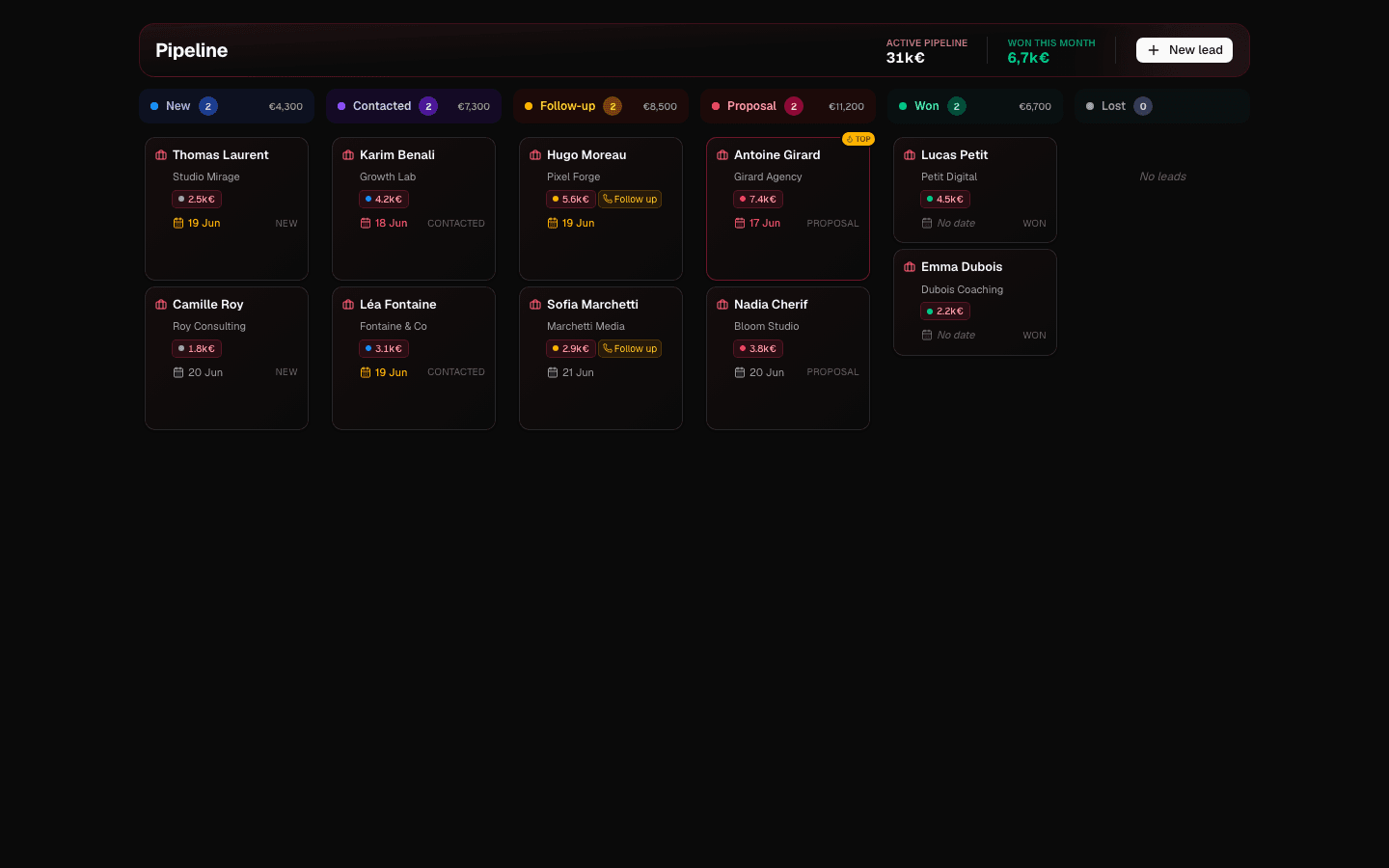Viewport: 1389px width, 868px height.
Task: Click the 4.2k€ amount chip on Karim Benali
Action: (x=384, y=200)
